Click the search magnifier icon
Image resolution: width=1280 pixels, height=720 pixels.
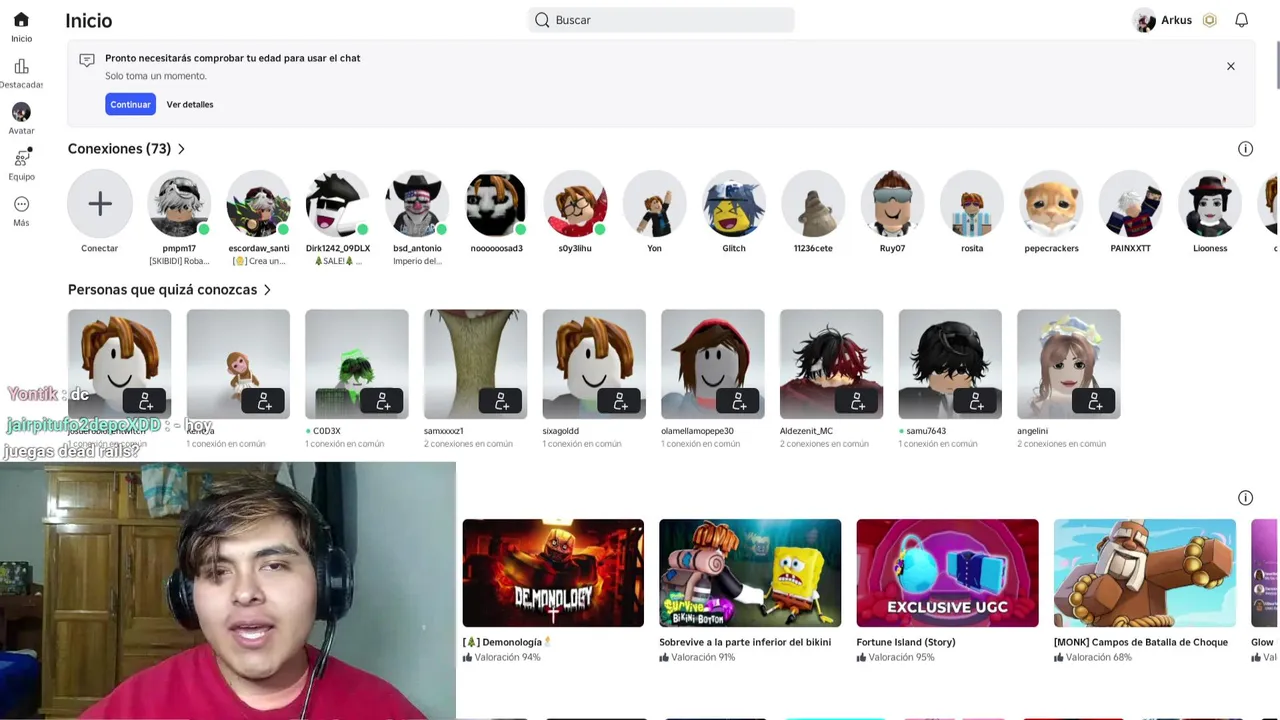point(542,20)
